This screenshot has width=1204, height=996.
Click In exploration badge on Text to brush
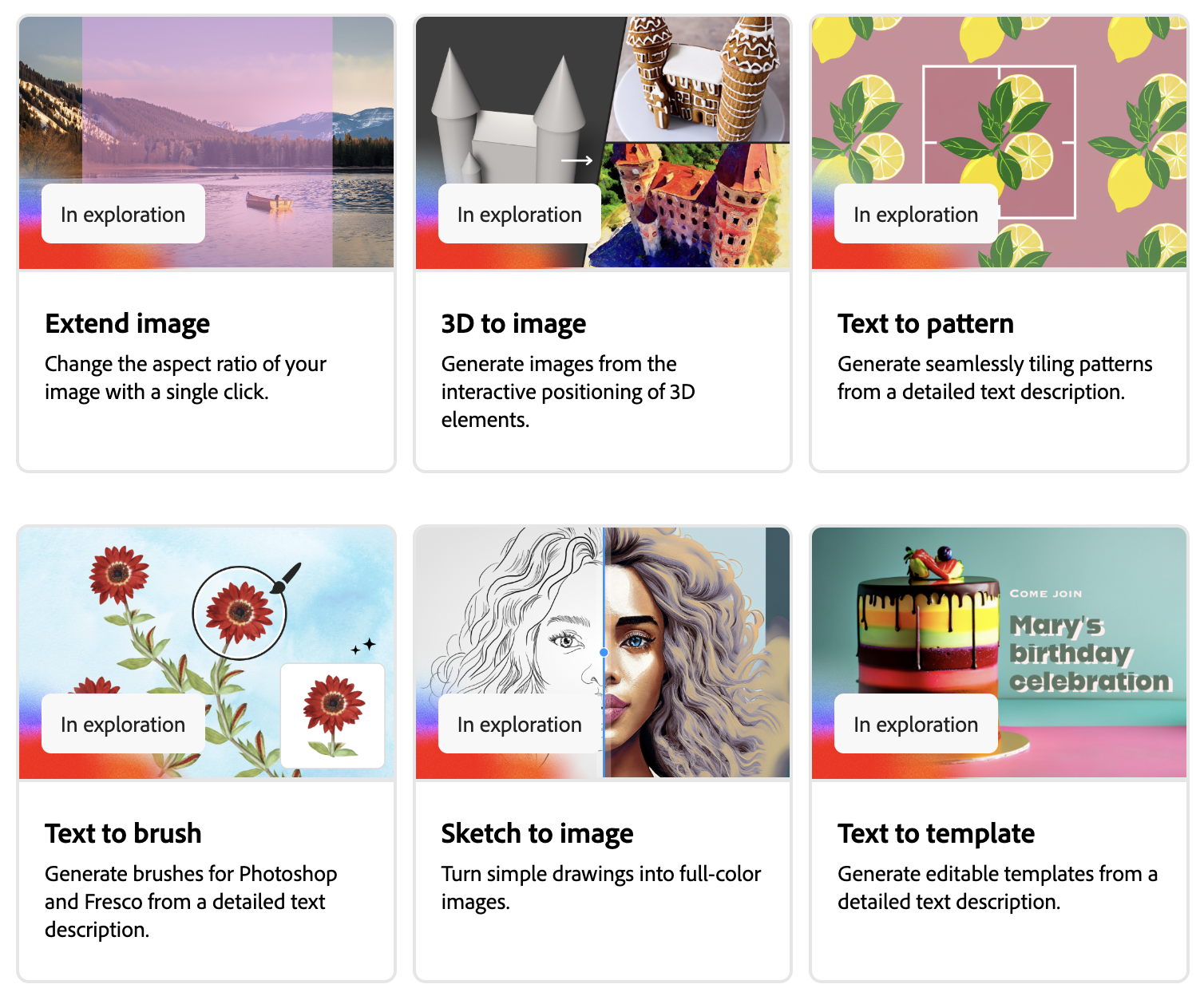[x=123, y=724]
